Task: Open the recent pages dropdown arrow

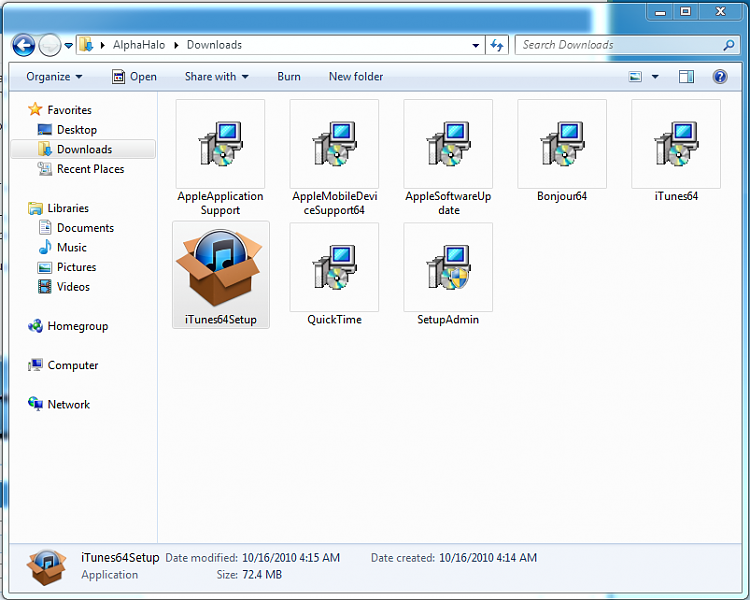Action: tap(69, 45)
